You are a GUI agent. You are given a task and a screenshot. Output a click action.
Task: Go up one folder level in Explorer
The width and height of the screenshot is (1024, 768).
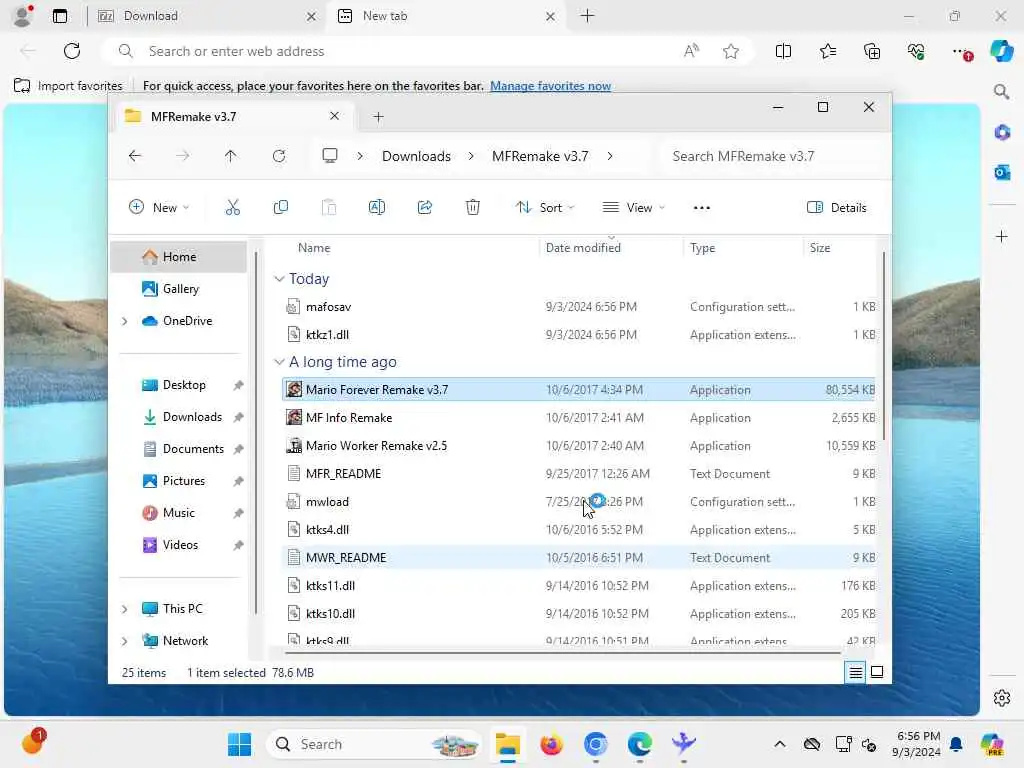(x=231, y=156)
